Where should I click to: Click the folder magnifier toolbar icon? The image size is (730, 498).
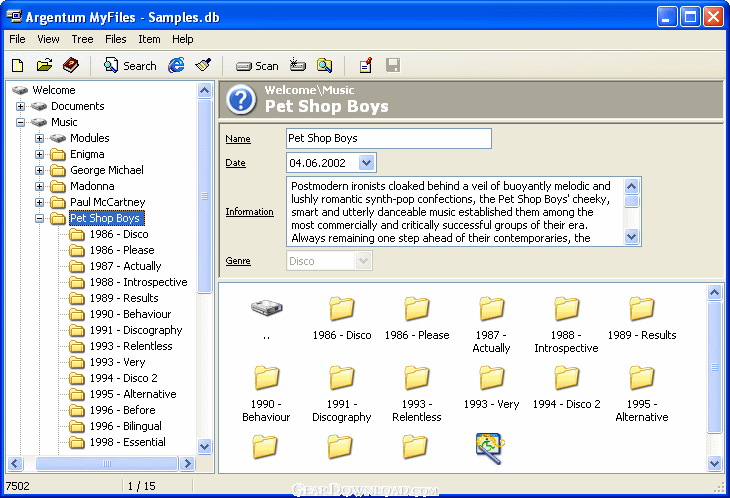pyautogui.click(x=324, y=66)
